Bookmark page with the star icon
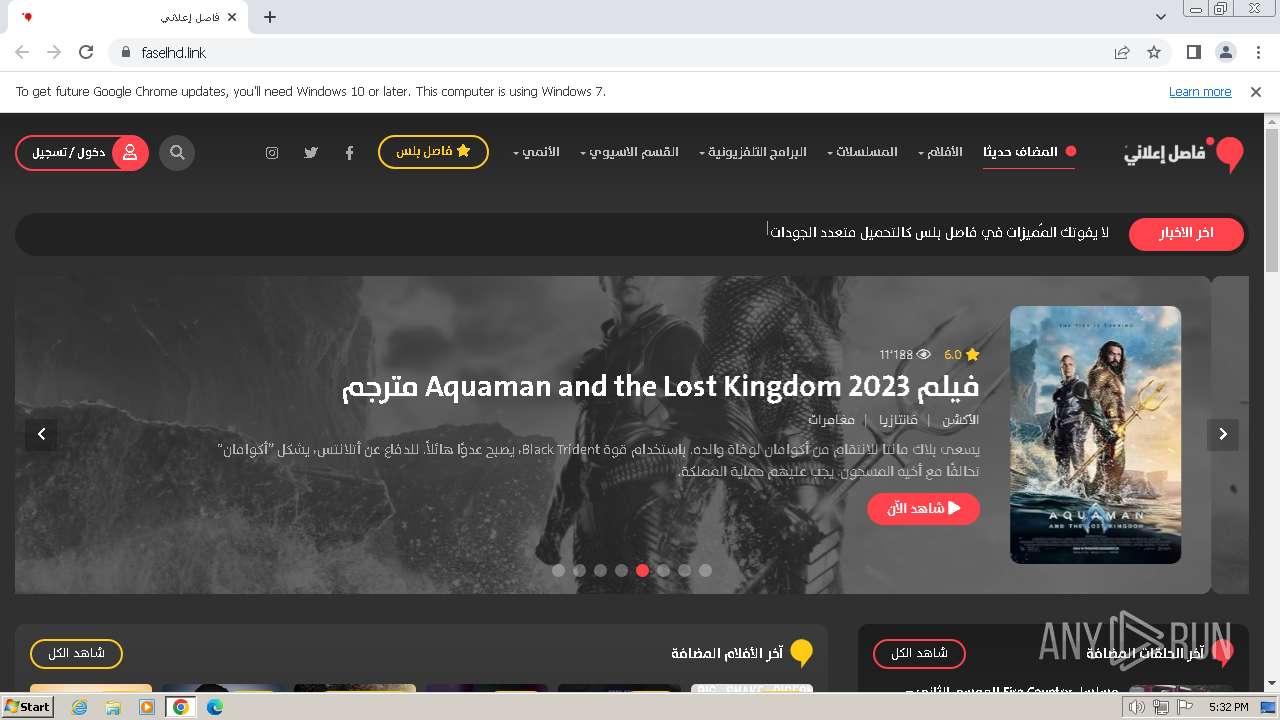 (x=1154, y=52)
